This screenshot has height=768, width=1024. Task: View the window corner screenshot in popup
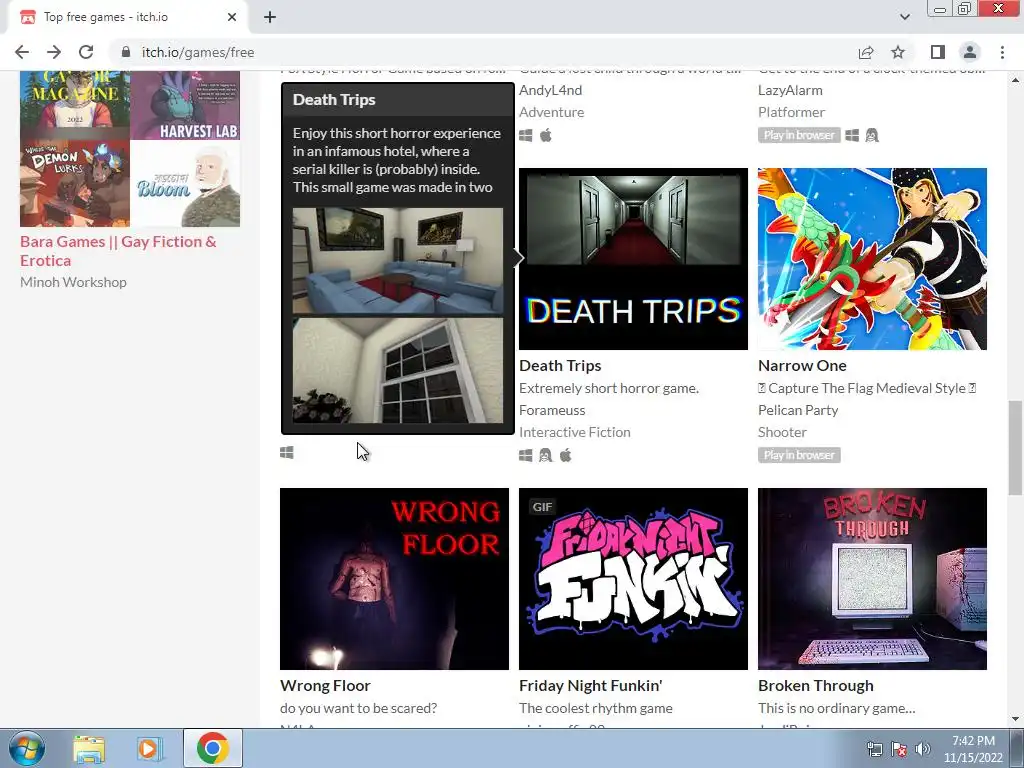pyautogui.click(x=398, y=370)
